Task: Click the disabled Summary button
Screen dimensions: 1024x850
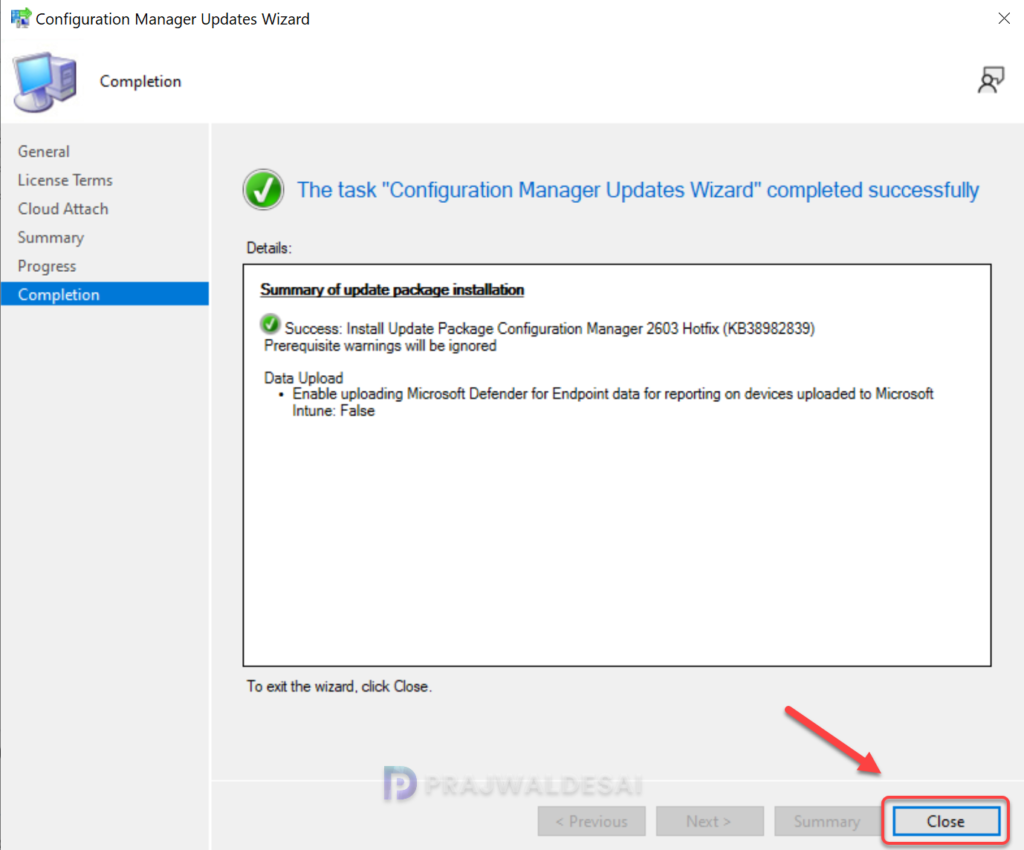Action: [827, 821]
